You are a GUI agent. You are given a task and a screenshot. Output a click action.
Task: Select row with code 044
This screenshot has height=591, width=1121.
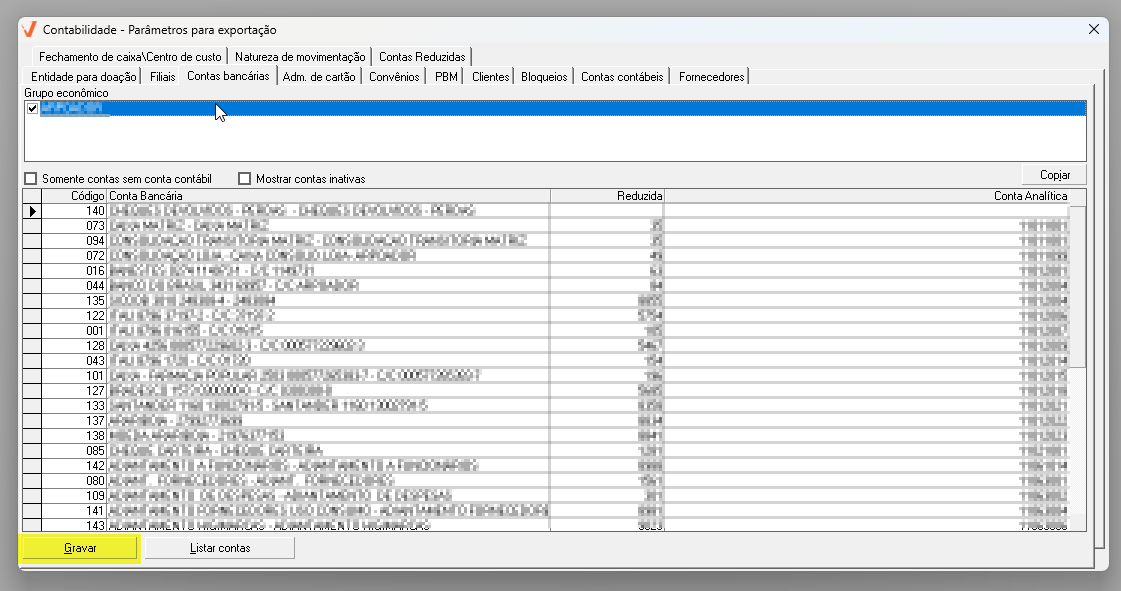click(x=546, y=286)
